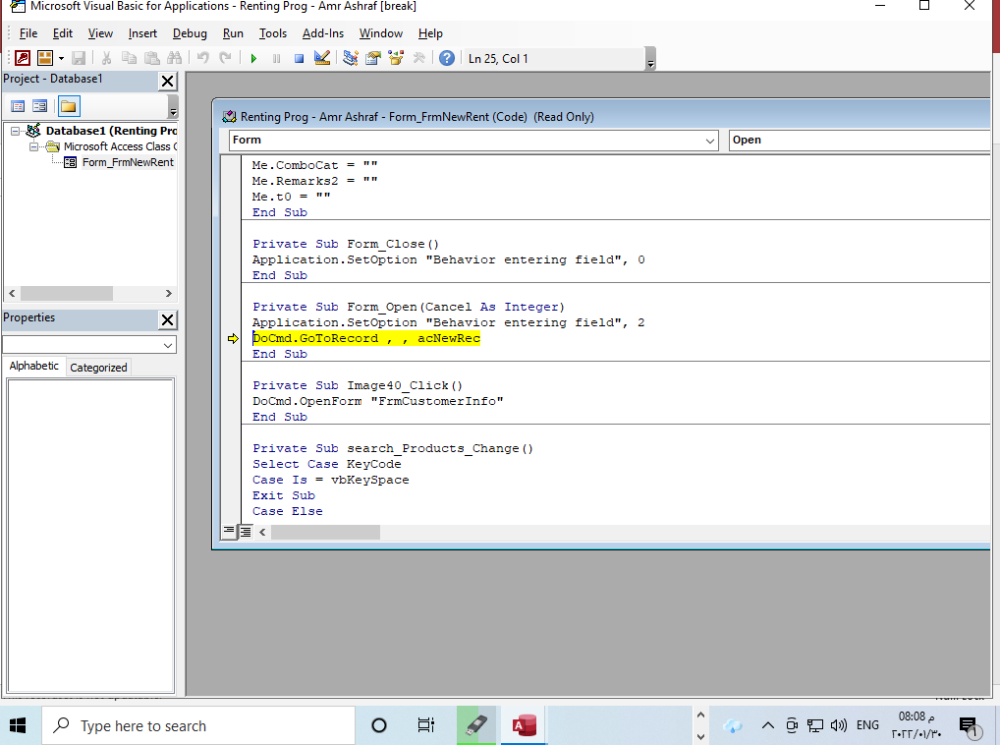Open the Windows Start menu
Image resolution: width=1000 pixels, height=745 pixels.
(x=18, y=726)
